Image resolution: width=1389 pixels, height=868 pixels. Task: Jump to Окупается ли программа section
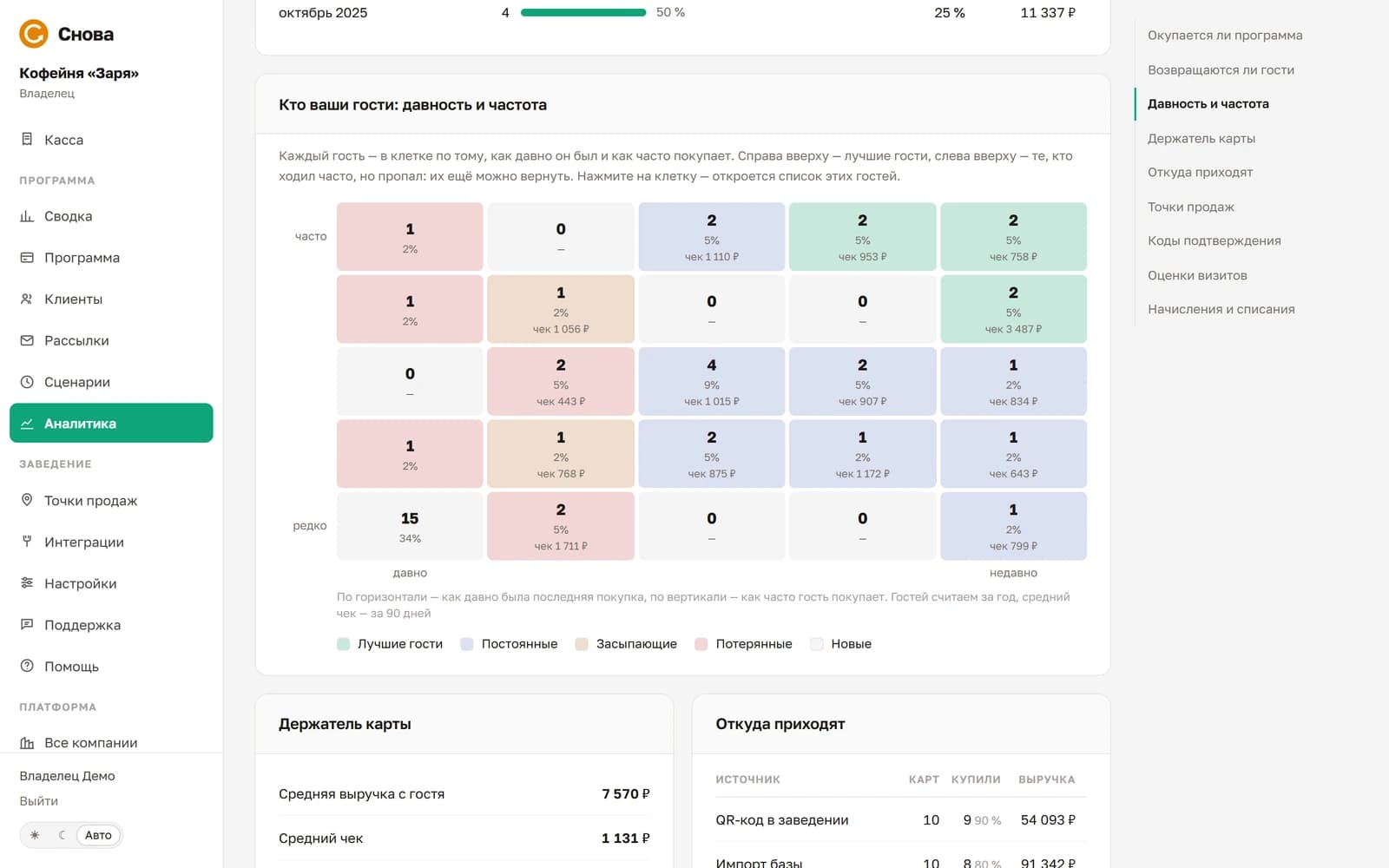pos(1225,36)
